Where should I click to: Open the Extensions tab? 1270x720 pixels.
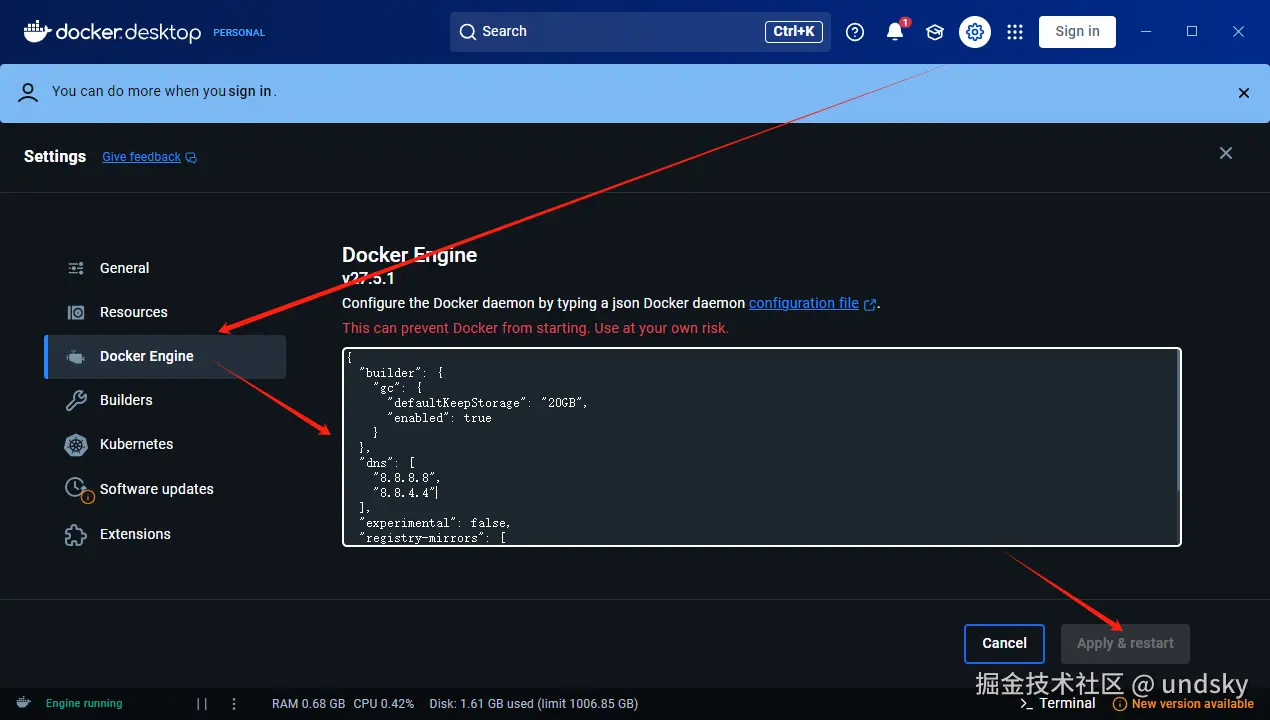(165, 534)
